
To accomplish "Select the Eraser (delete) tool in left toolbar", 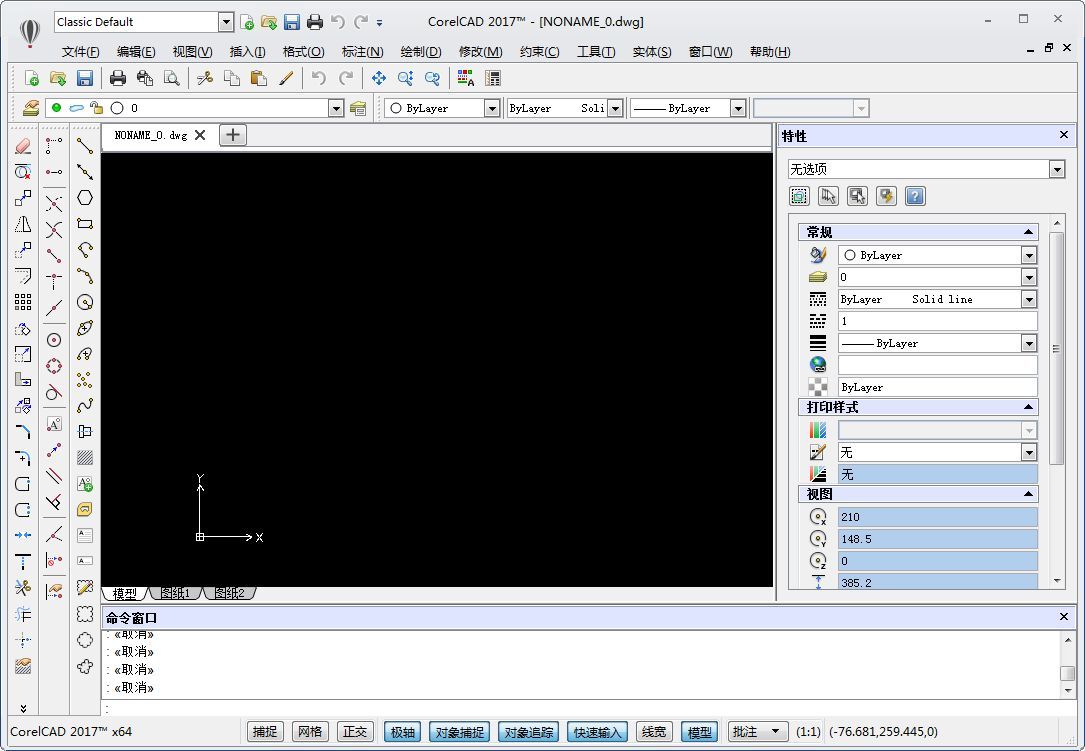I will tap(23, 146).
